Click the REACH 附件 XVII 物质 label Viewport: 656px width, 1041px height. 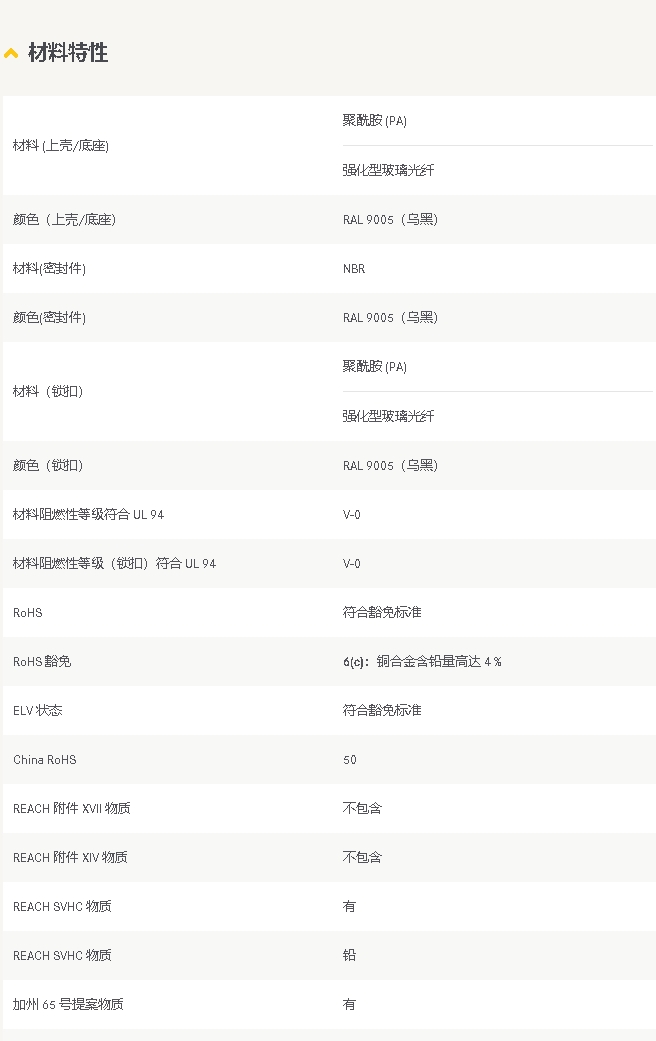[x=71, y=809]
